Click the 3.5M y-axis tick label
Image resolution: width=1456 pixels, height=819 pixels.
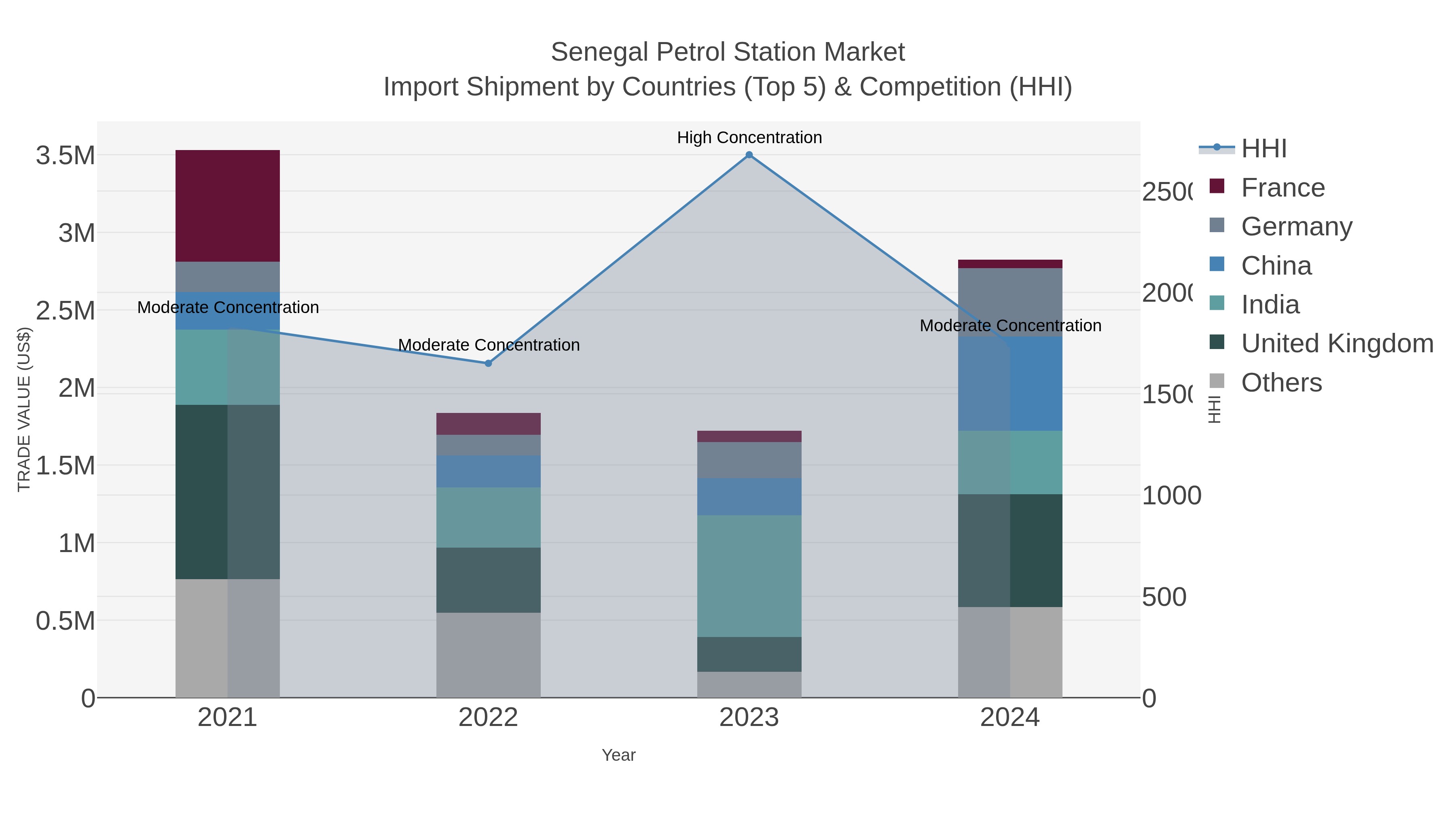[x=66, y=155]
